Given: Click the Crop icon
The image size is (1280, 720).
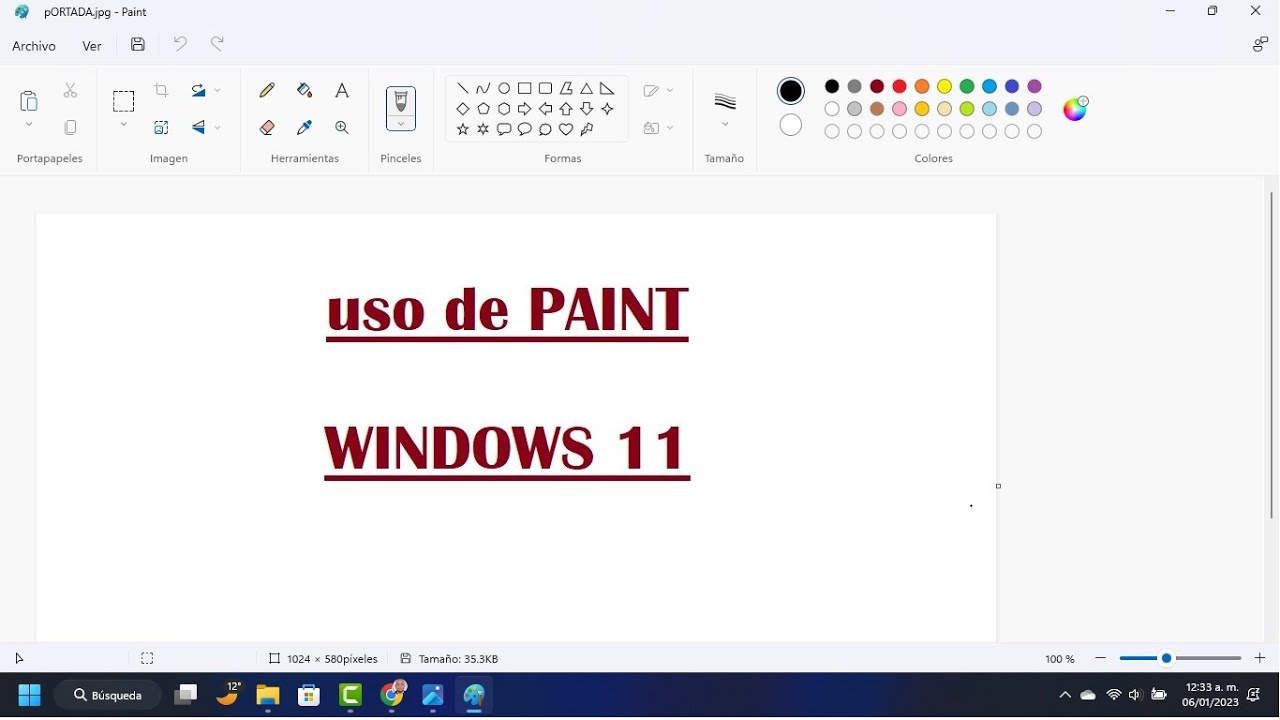Looking at the screenshot, I should click(161, 91).
